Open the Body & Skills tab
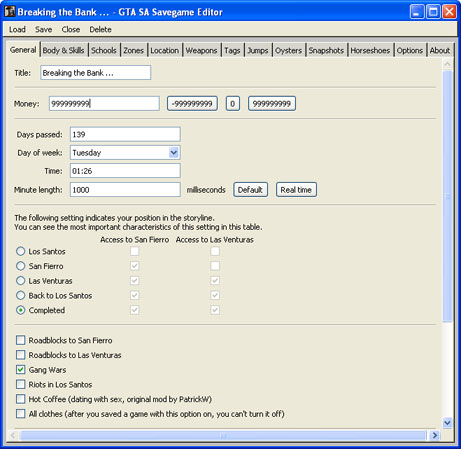This screenshot has width=461, height=449. 63,50
